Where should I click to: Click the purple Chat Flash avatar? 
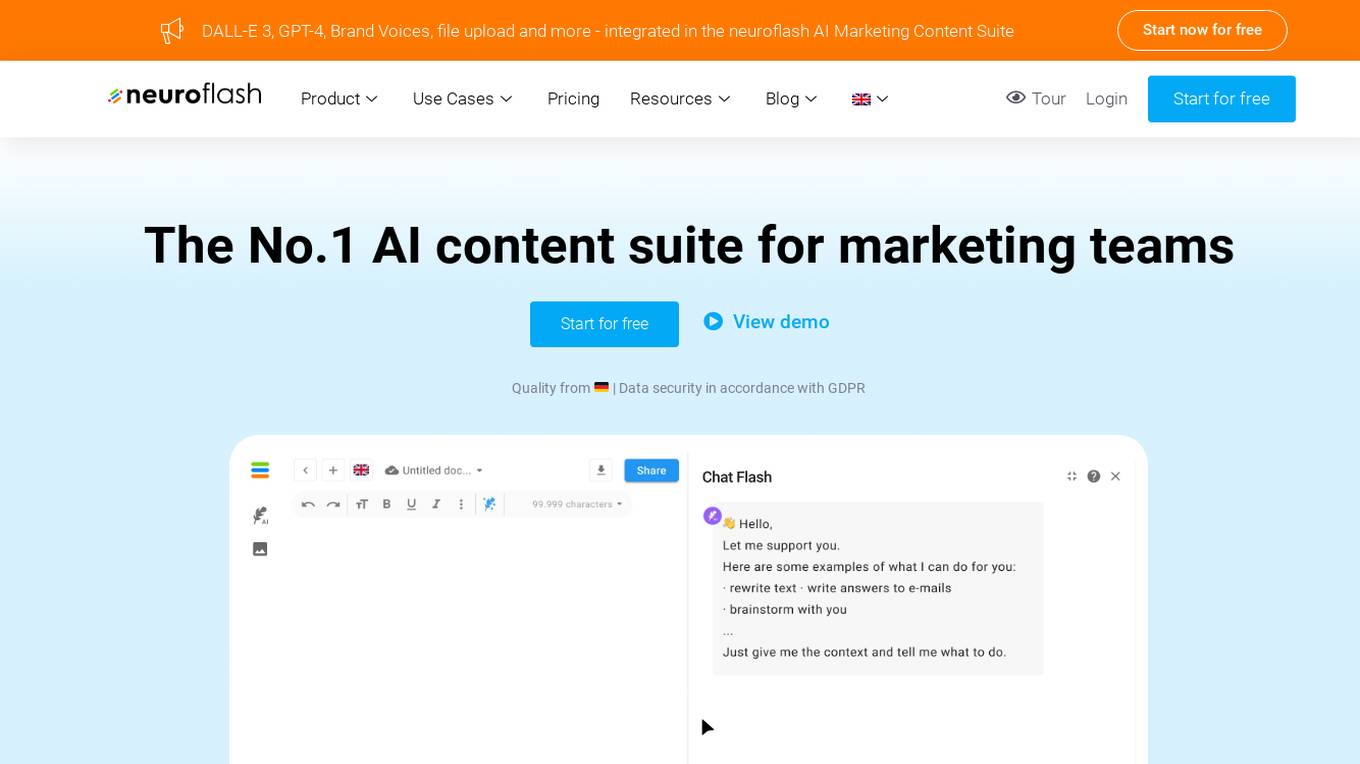(713, 516)
